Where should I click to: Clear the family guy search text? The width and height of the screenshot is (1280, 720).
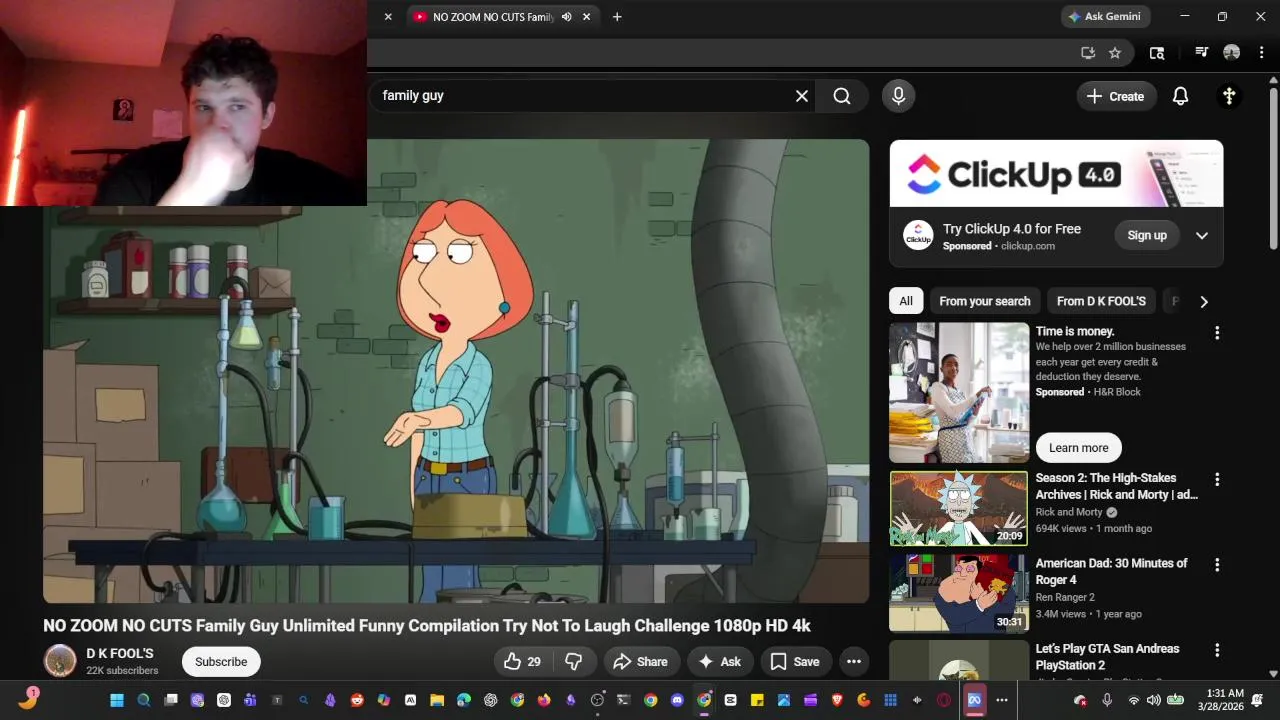tap(801, 96)
